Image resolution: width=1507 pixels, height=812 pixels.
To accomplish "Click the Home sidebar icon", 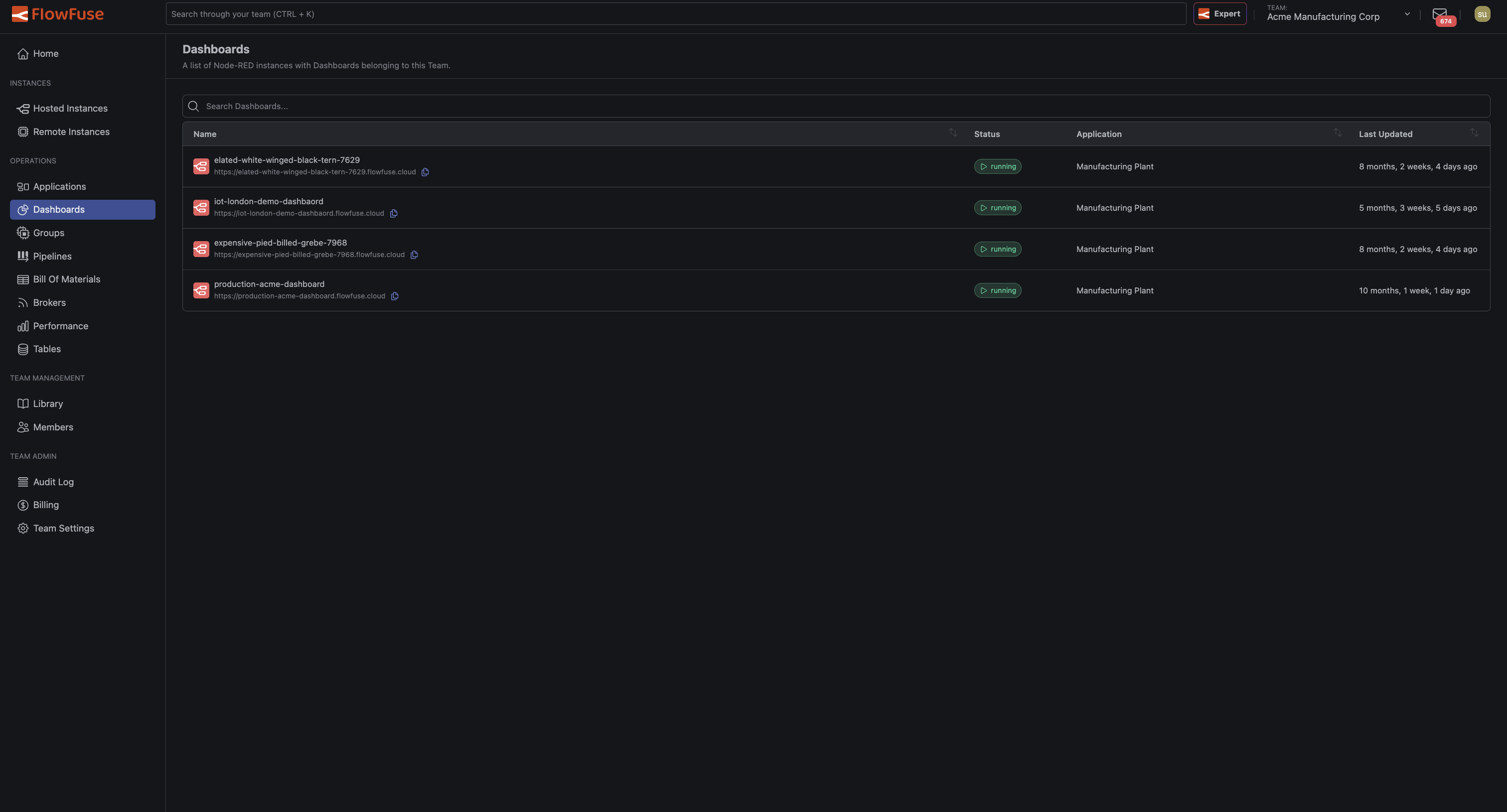I will pyautogui.click(x=23, y=54).
